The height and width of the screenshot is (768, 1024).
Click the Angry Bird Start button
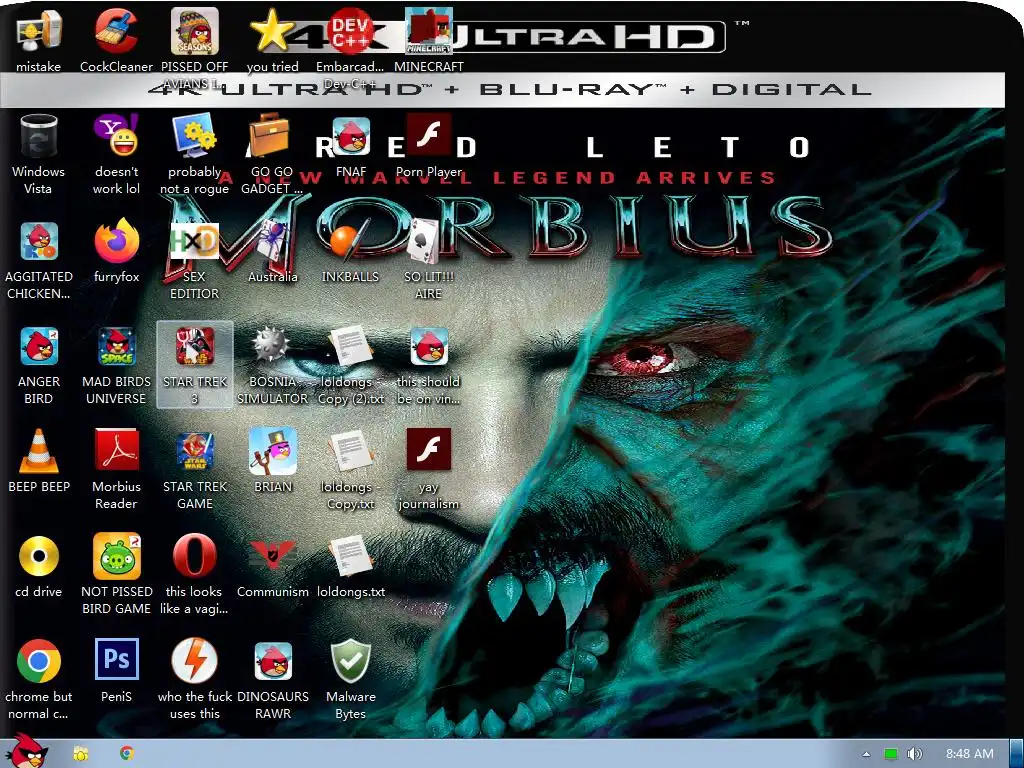26,751
